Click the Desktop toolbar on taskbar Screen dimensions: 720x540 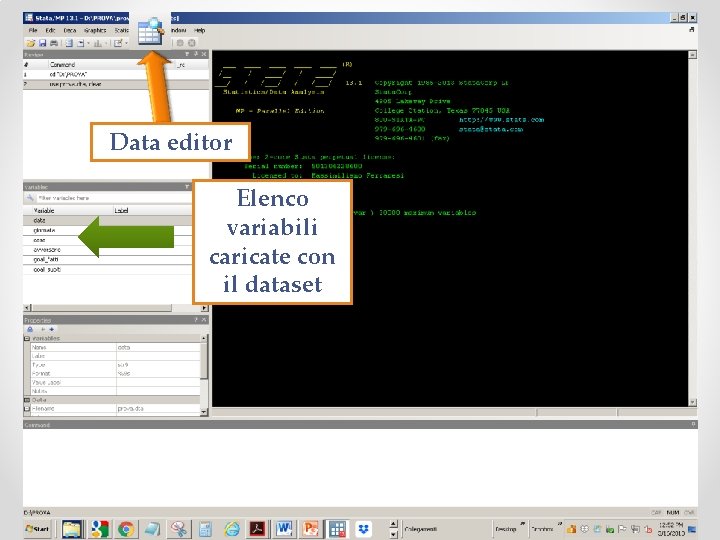click(x=505, y=529)
